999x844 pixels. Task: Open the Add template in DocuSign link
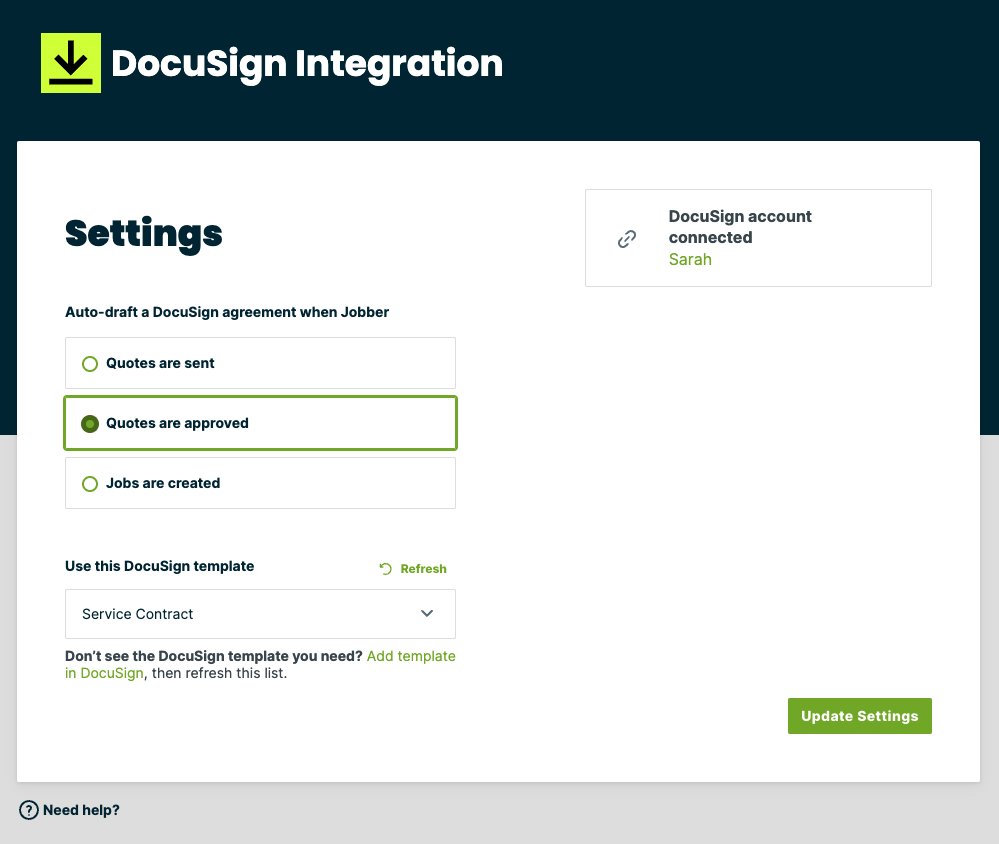pyautogui.click(x=411, y=656)
